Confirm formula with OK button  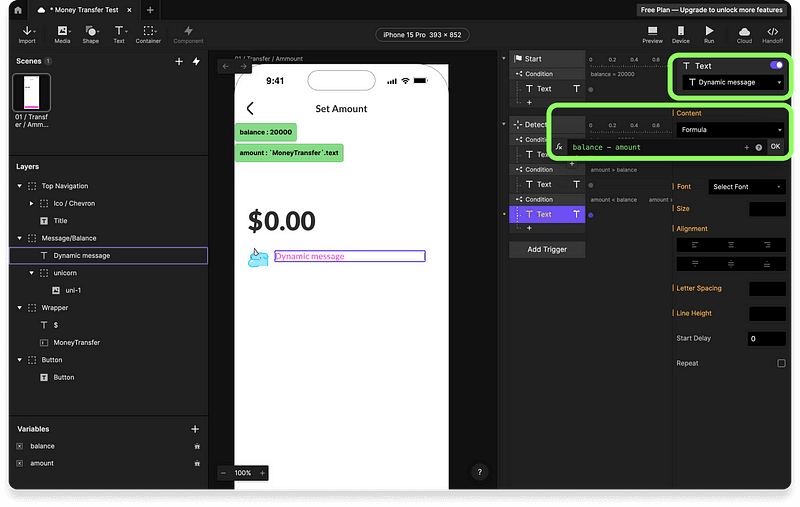[775, 146]
